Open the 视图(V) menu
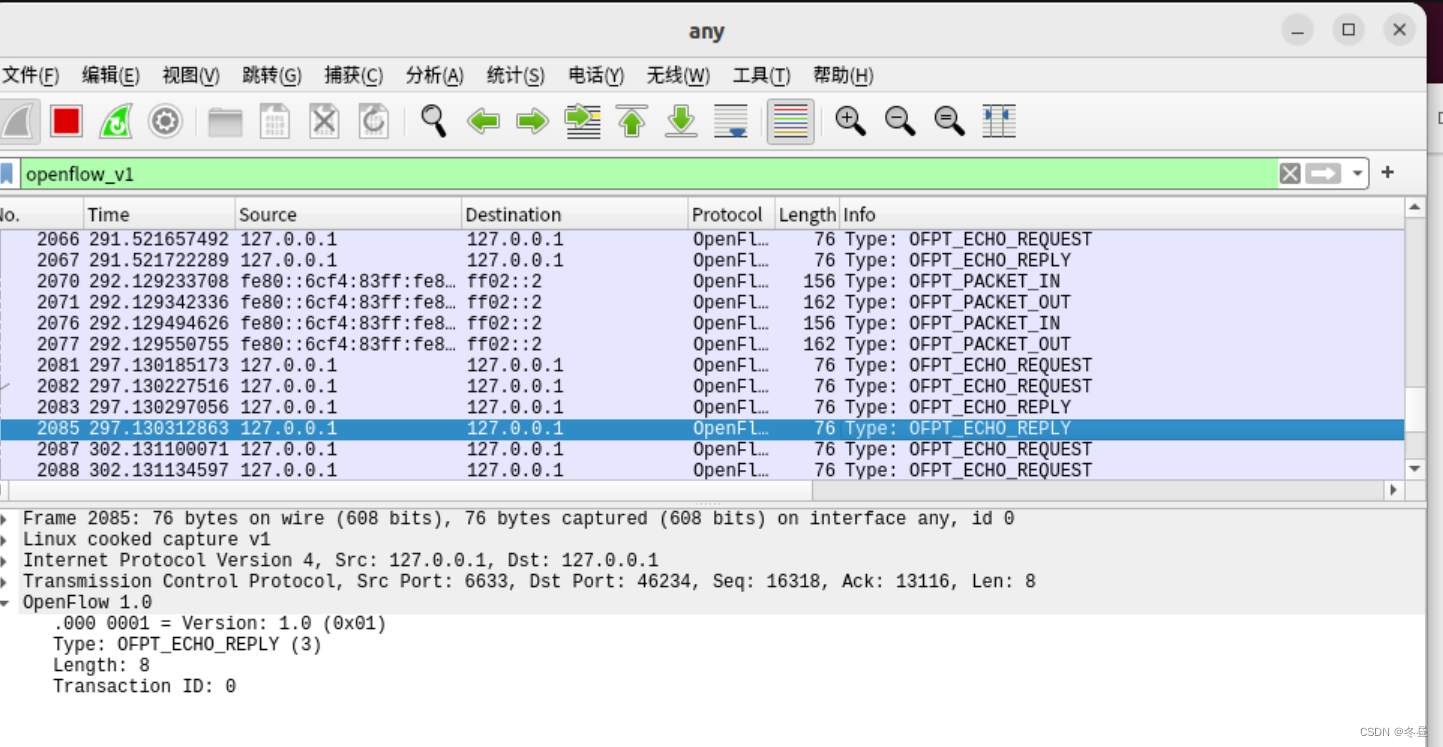Image resolution: width=1443 pixels, height=747 pixels. (191, 76)
